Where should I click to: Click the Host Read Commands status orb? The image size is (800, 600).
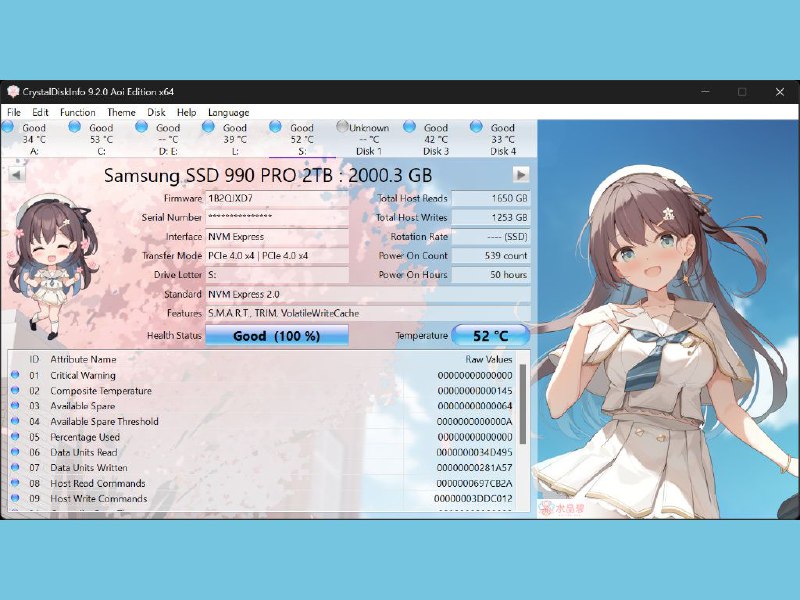[15, 483]
